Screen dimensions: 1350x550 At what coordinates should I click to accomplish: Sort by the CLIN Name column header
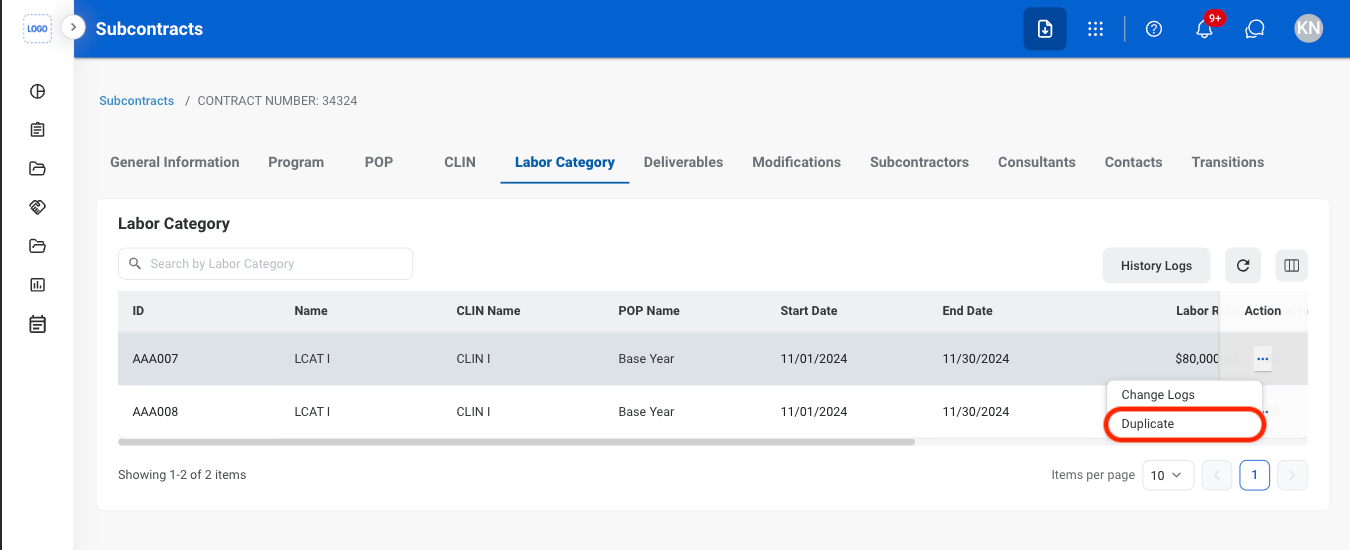488,311
